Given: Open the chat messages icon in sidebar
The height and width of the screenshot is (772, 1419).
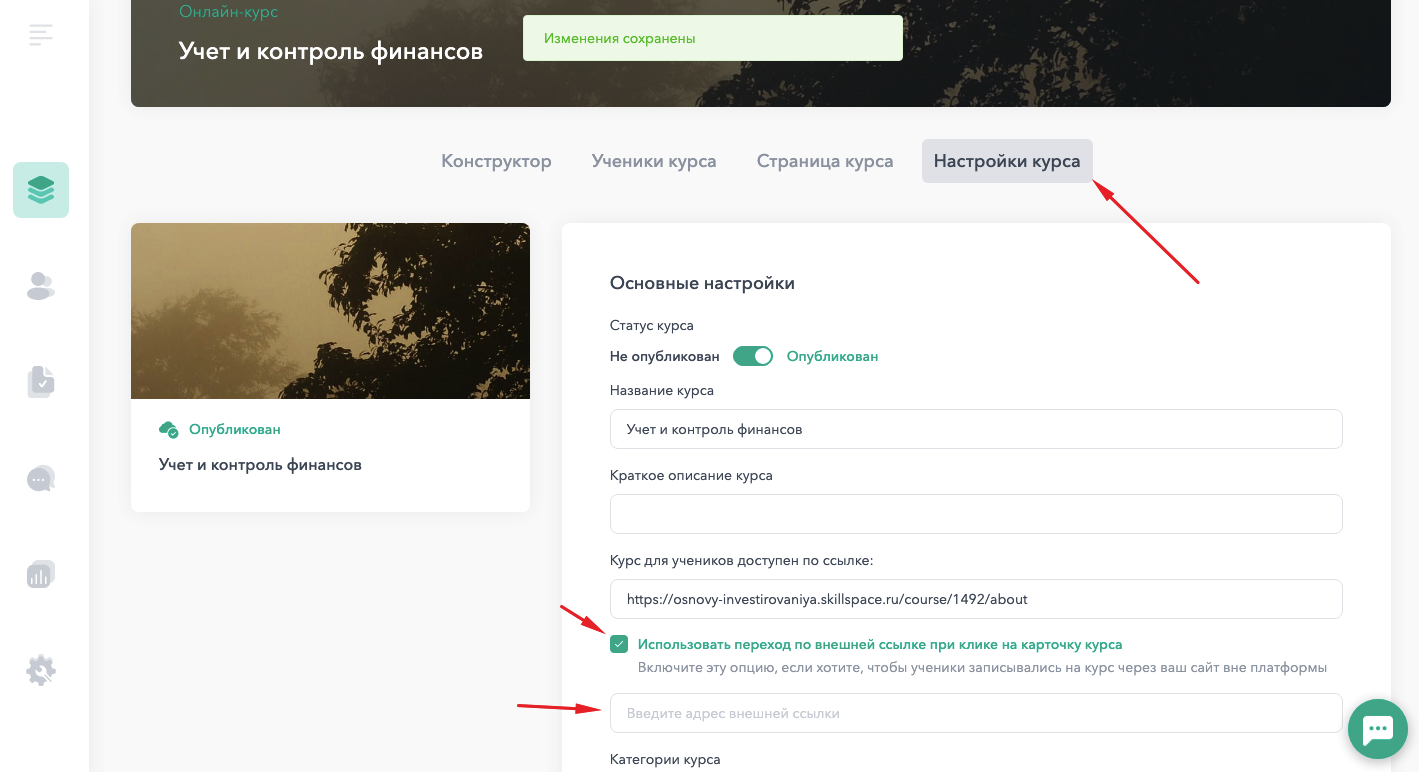Looking at the screenshot, I should (41, 479).
